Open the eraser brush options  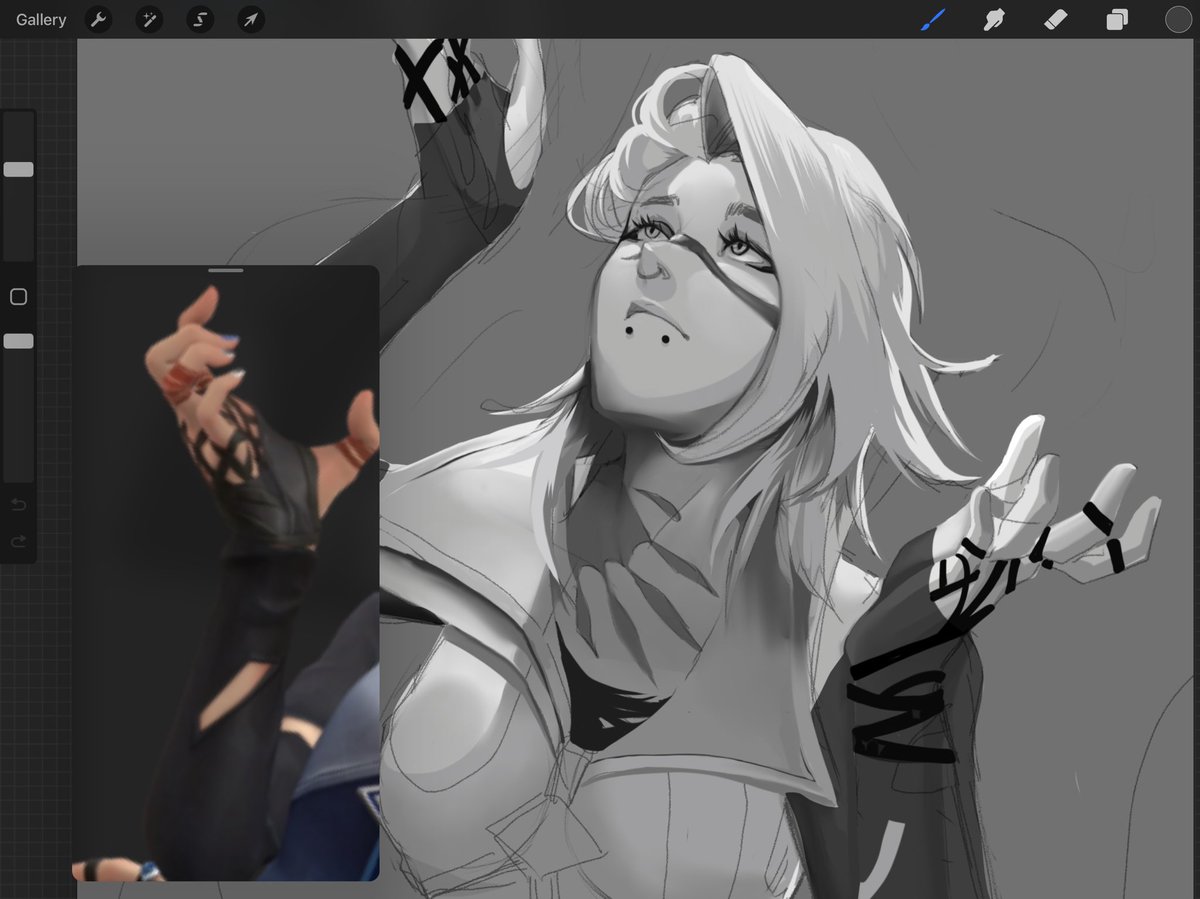(1055, 19)
